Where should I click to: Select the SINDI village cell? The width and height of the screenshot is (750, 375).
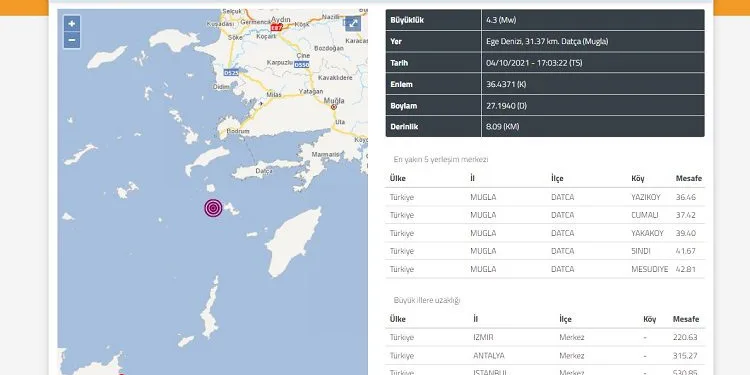pos(641,251)
